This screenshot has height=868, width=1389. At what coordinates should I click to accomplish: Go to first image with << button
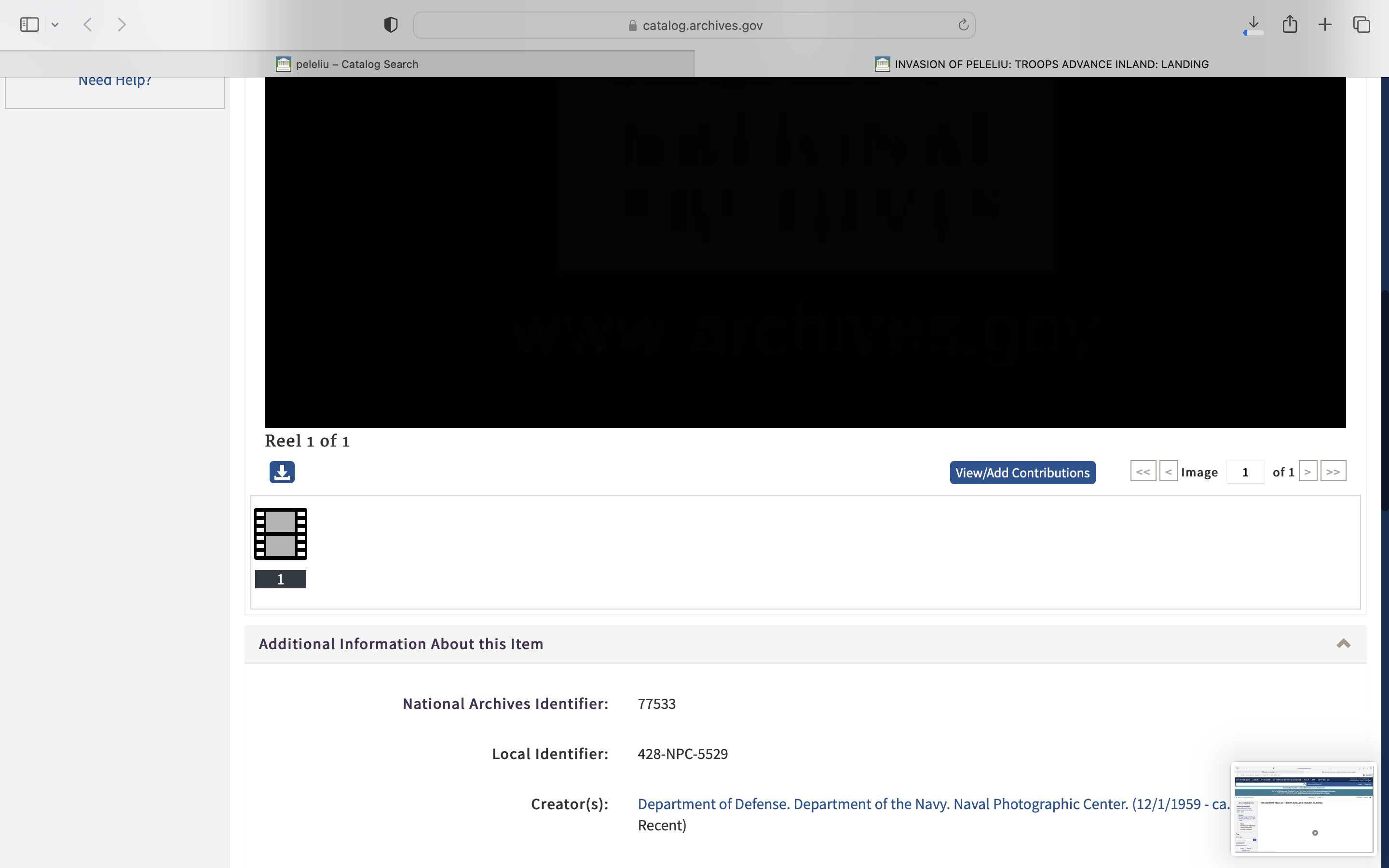[1143, 472]
